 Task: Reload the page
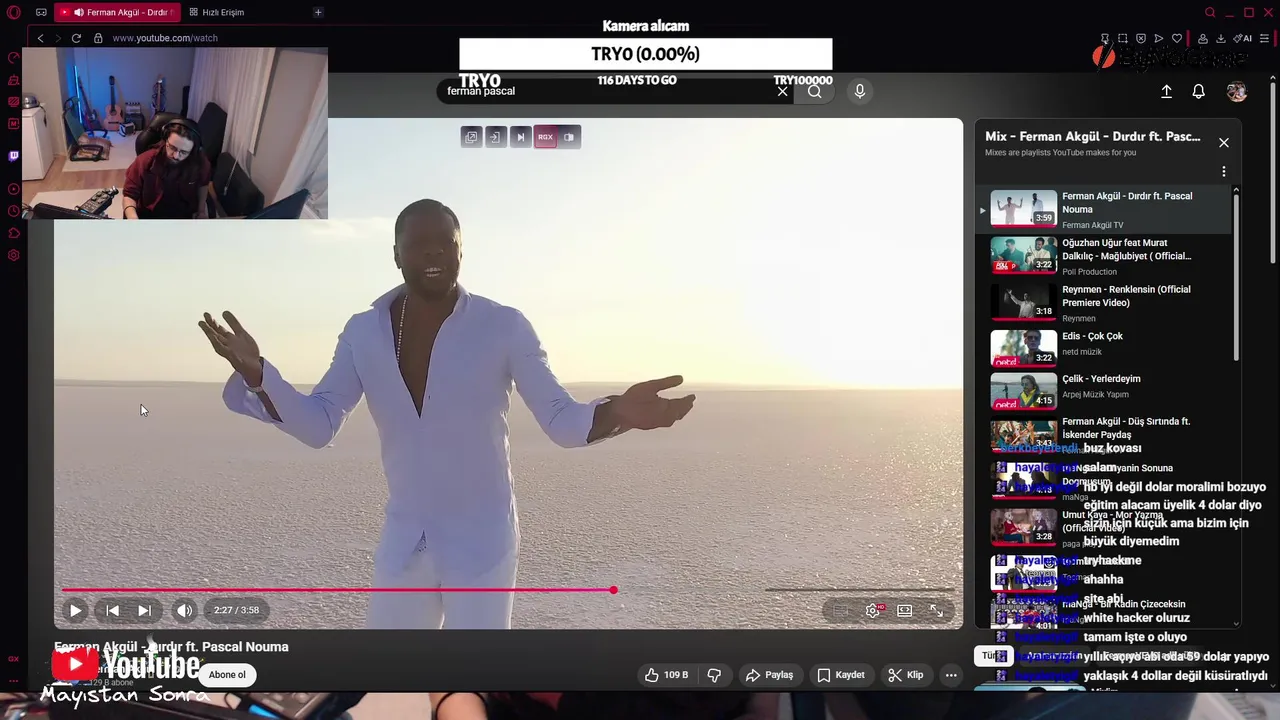click(x=76, y=38)
